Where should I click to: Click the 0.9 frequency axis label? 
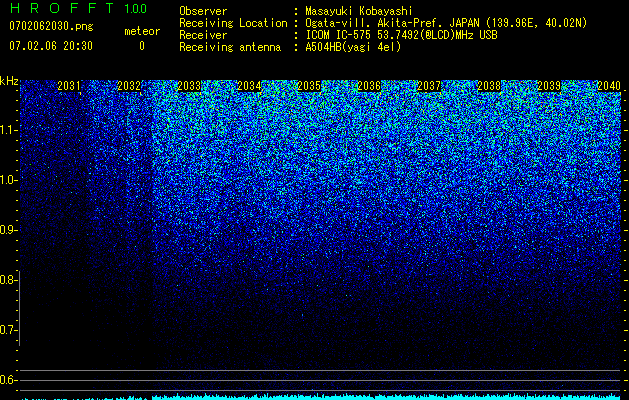[8, 230]
